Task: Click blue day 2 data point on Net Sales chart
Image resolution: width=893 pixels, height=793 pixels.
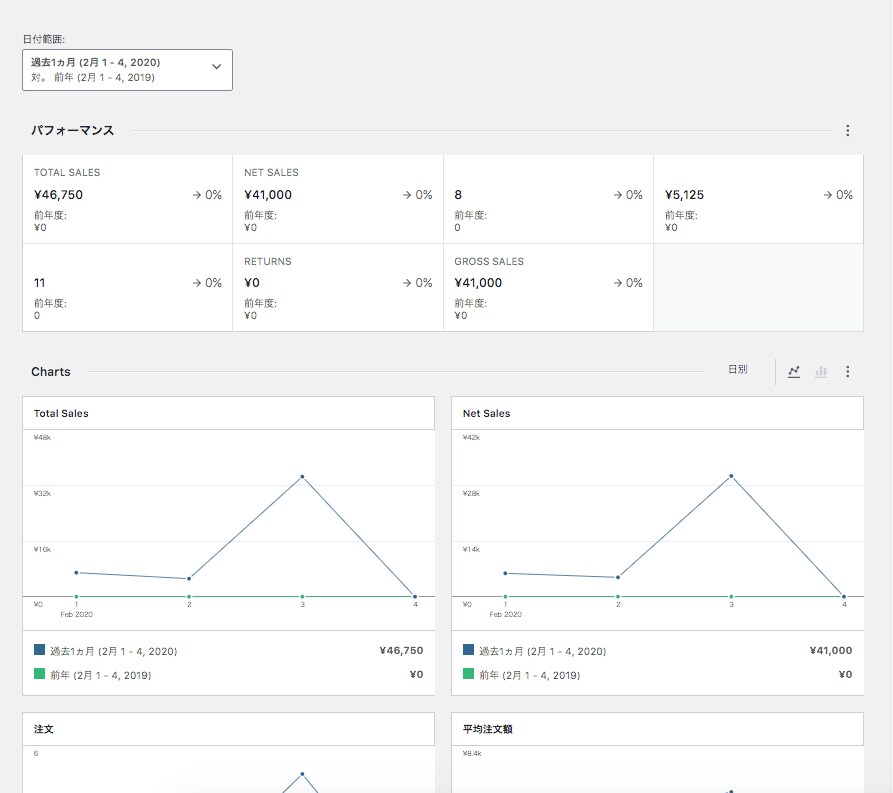Action: click(618, 577)
